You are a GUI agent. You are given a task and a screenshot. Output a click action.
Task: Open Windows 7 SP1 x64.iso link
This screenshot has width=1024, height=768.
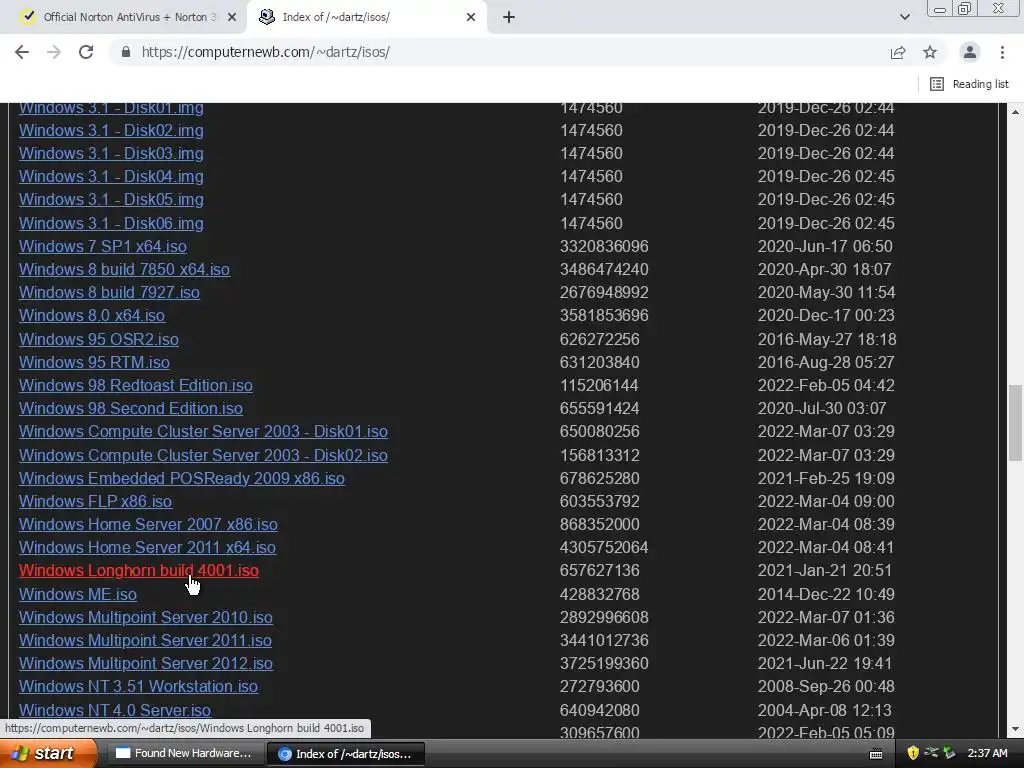pos(103,246)
